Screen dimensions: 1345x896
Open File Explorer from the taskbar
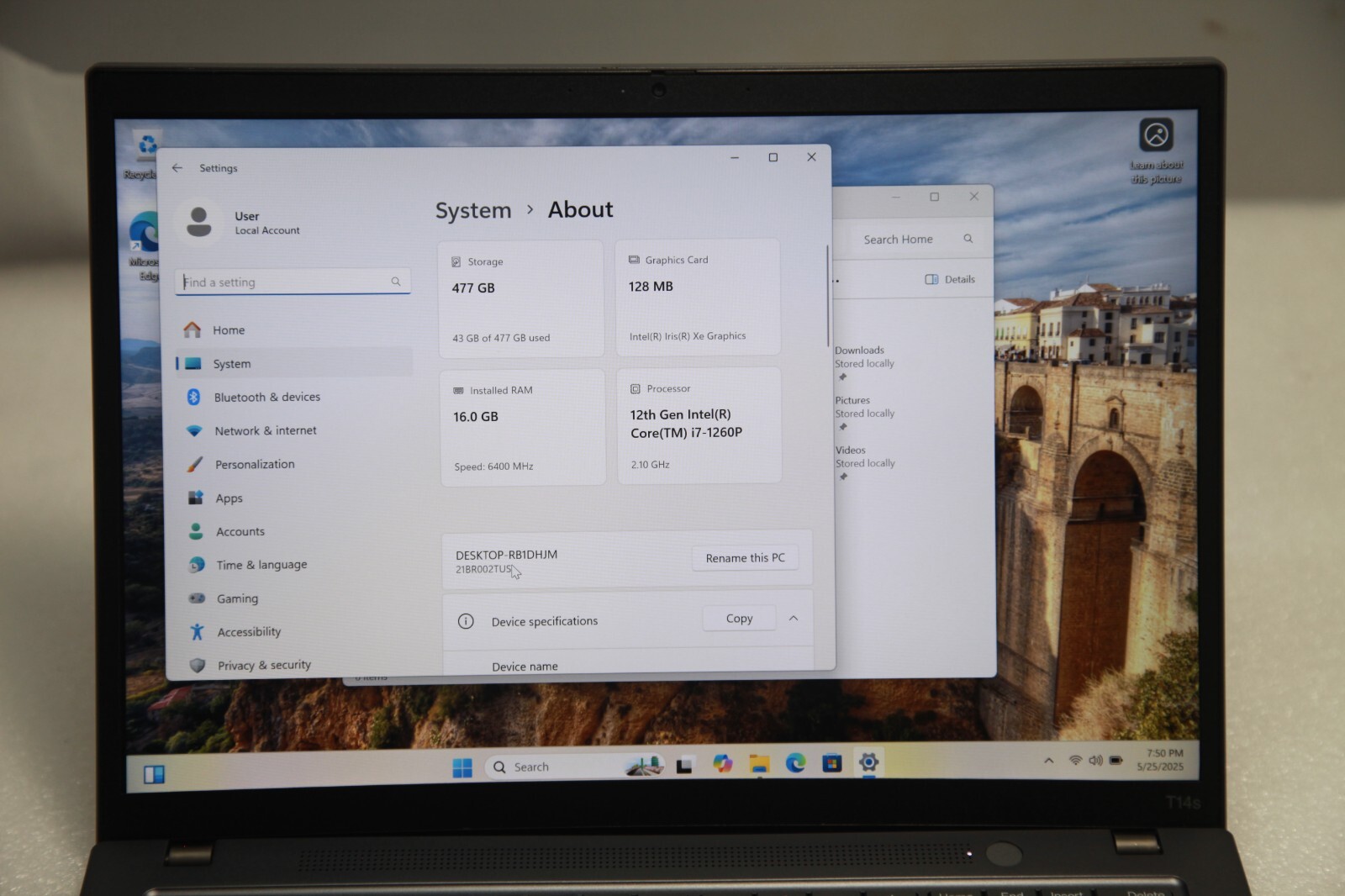pos(760,763)
